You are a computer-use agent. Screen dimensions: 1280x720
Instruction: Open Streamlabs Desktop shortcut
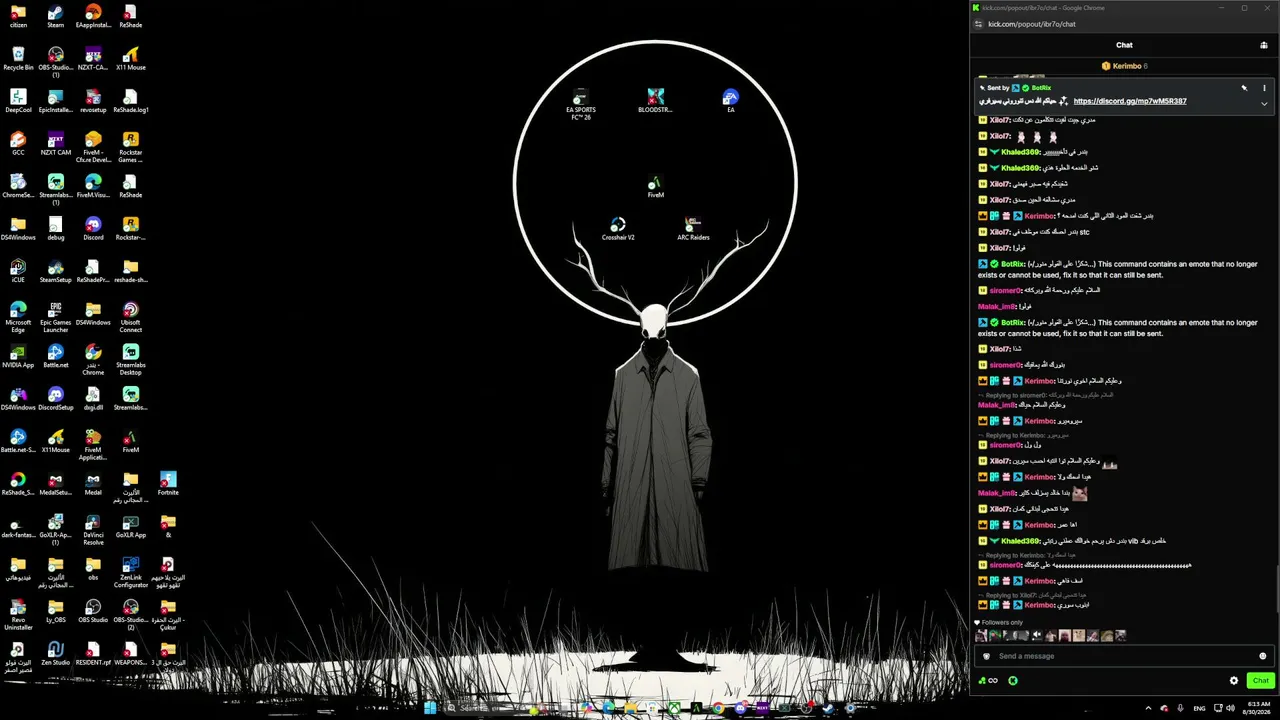tap(130, 359)
